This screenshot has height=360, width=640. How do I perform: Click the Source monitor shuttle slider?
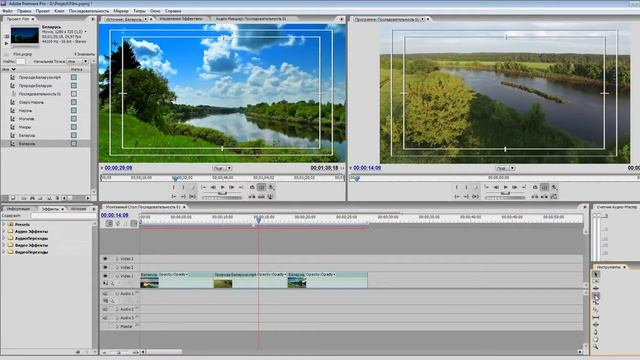(222, 193)
